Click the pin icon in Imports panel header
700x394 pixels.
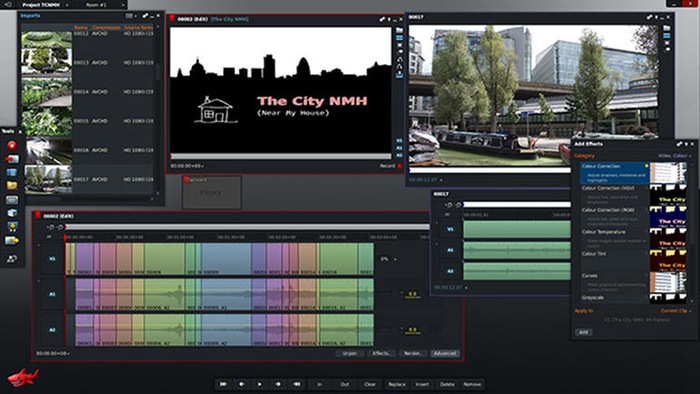145,16
